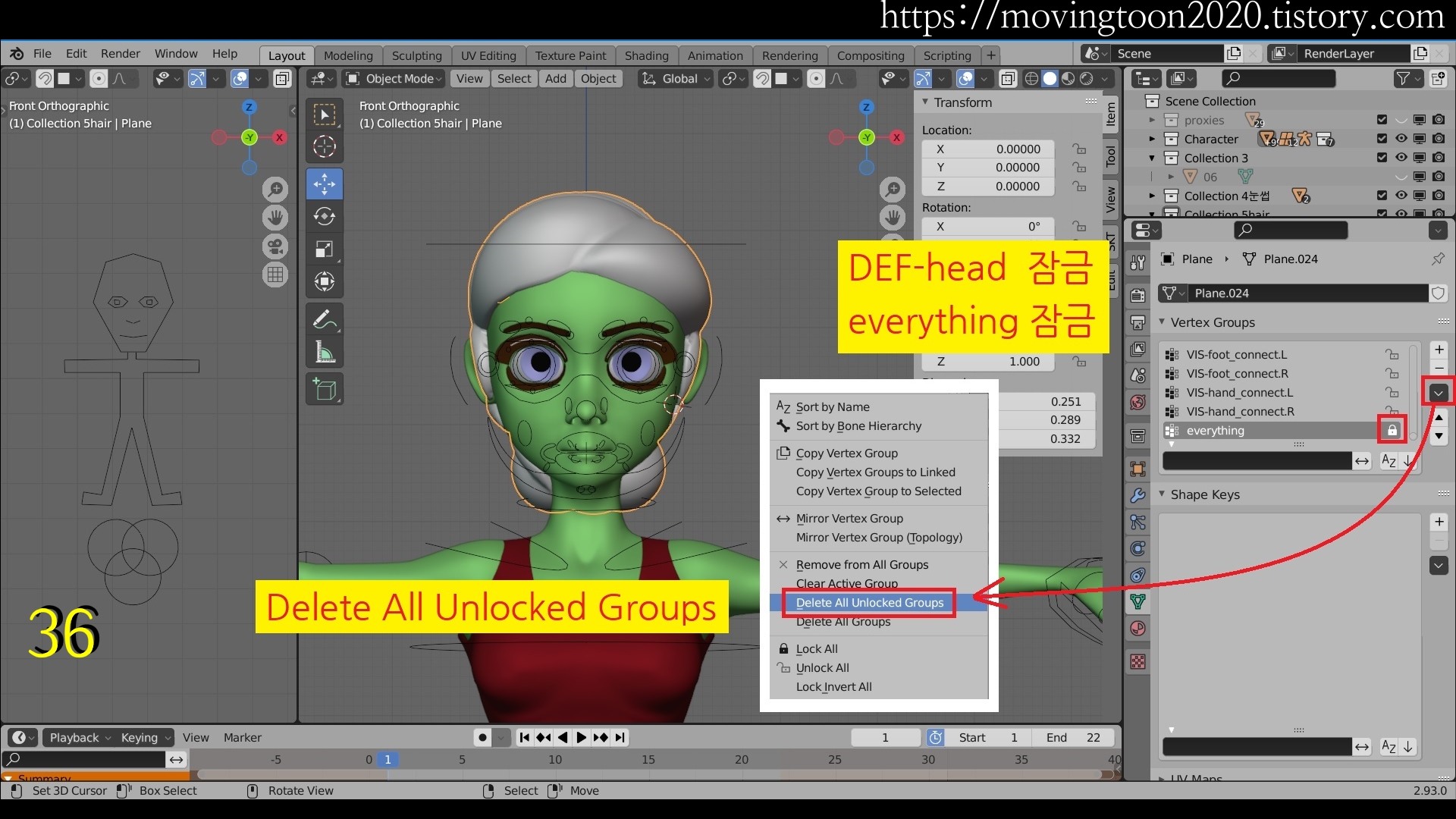This screenshot has width=1456, height=819.
Task: Add a shape key with plus button
Action: [x=1439, y=522]
